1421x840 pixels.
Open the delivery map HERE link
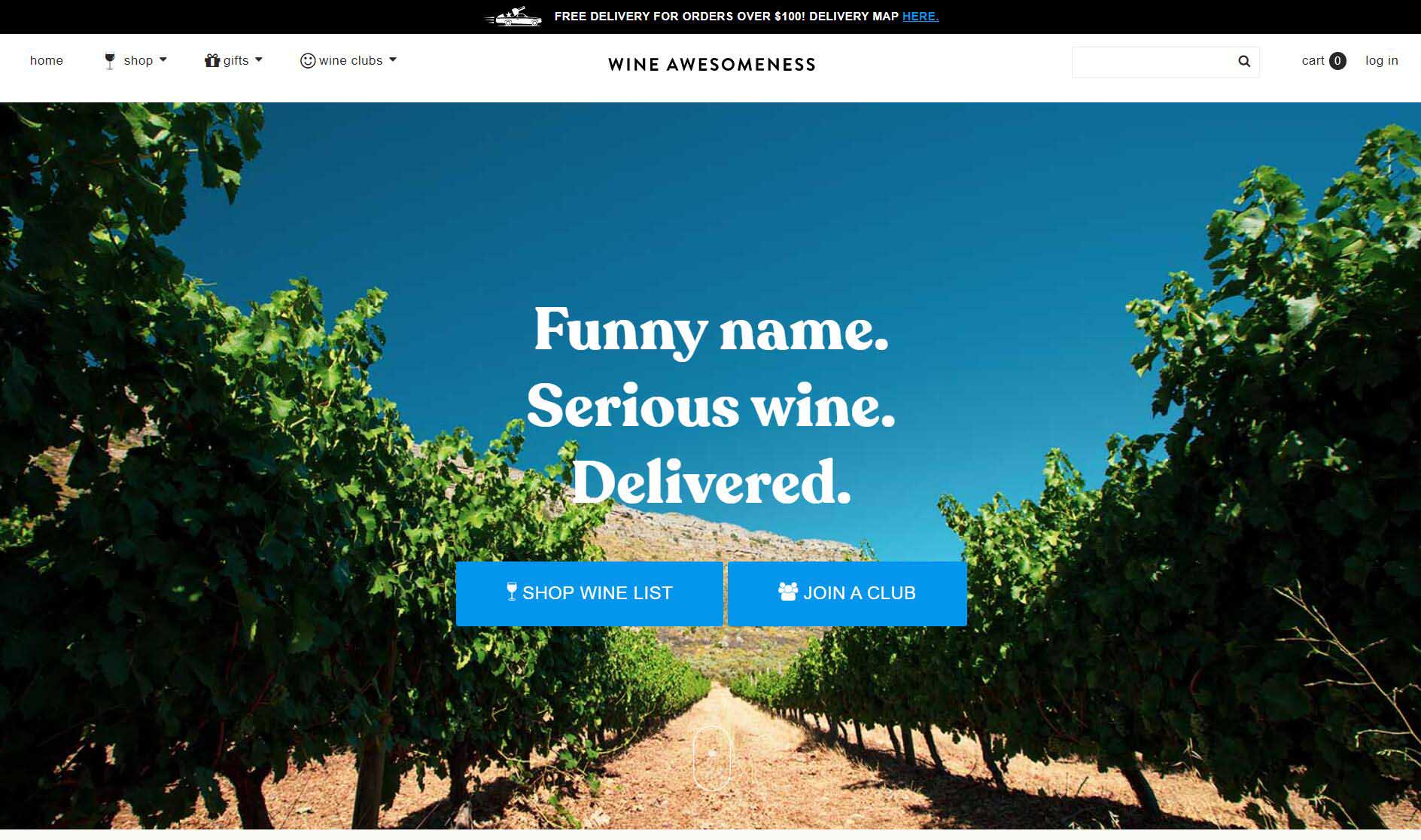click(x=920, y=17)
